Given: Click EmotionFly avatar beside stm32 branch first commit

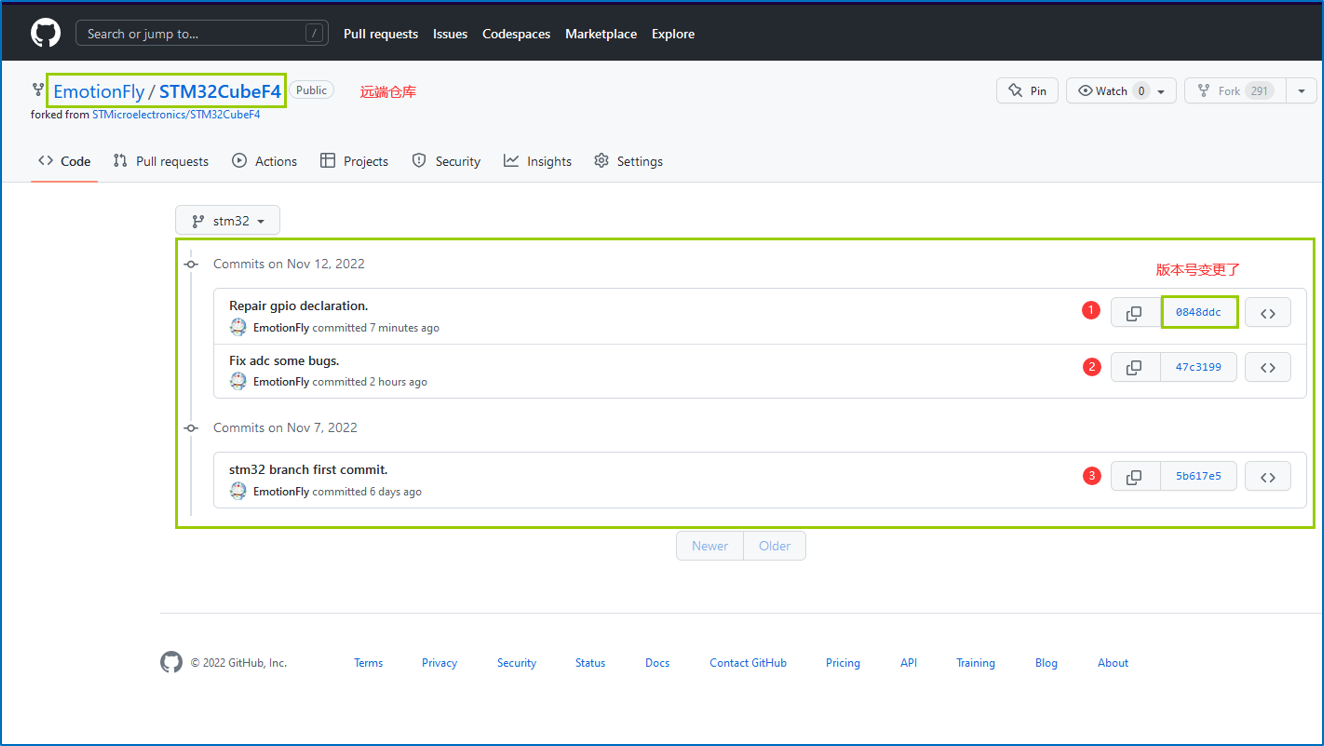Looking at the screenshot, I should (238, 491).
